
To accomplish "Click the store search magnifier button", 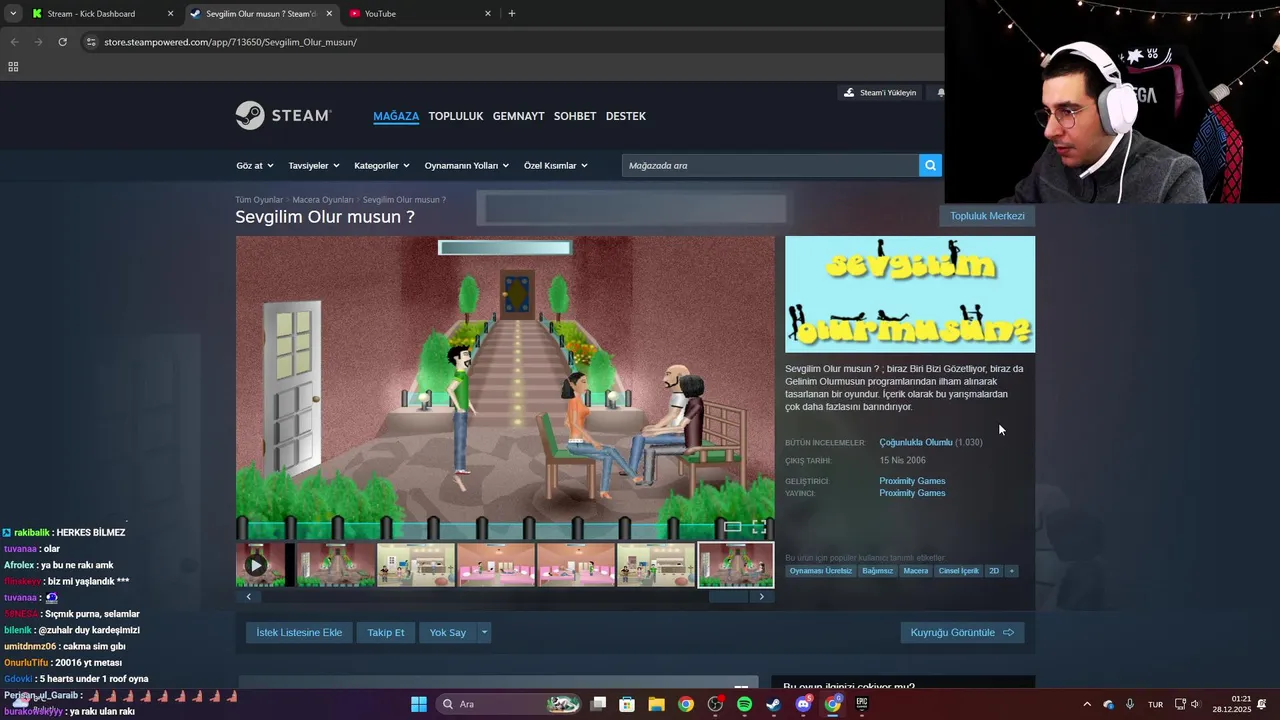I will (x=930, y=166).
